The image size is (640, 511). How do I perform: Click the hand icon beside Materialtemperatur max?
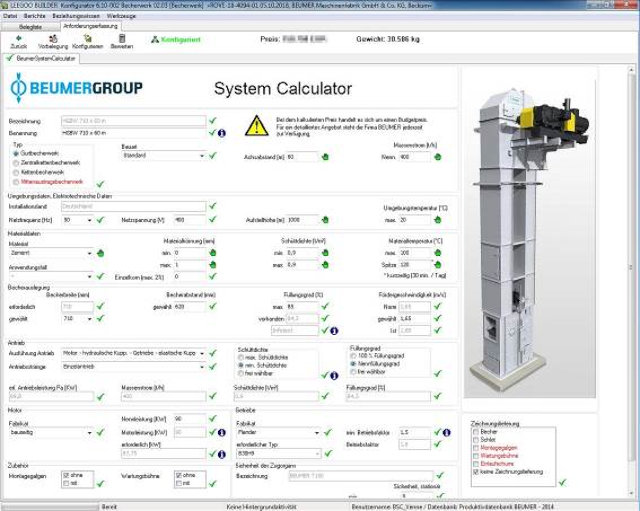coord(438,253)
